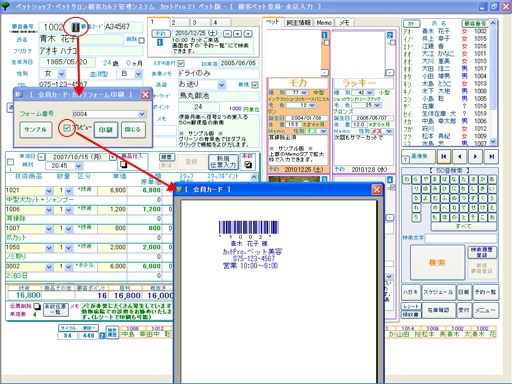Toggle the プレビュー checkbox in print dialog

tap(67, 128)
